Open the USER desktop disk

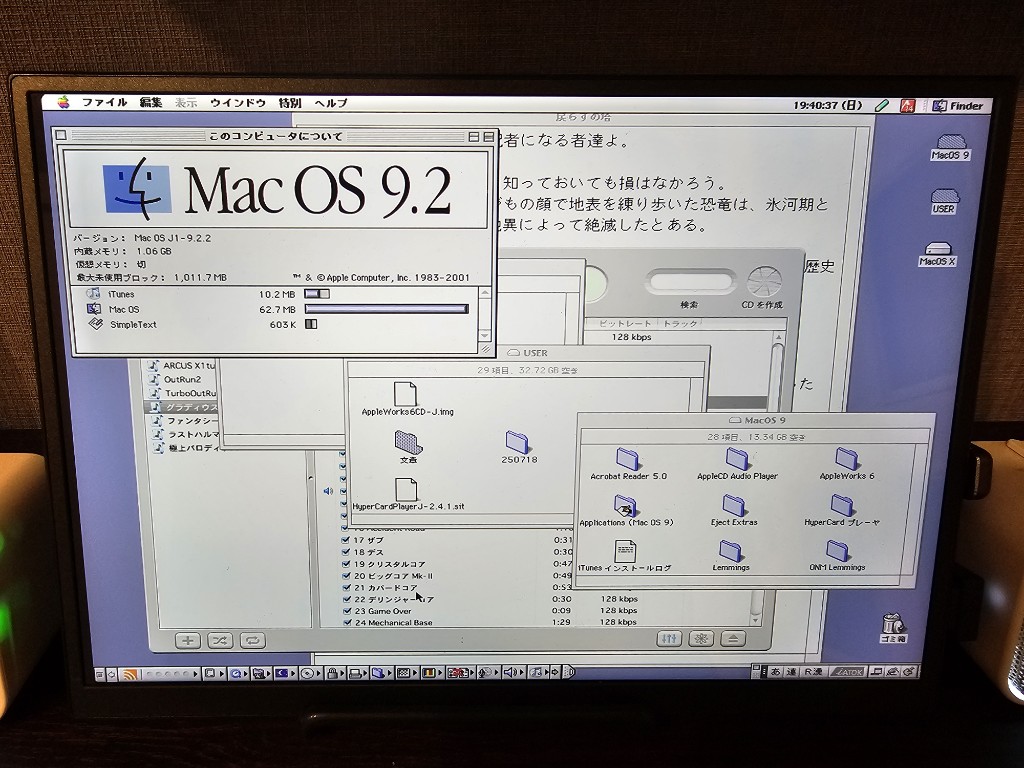coord(943,201)
